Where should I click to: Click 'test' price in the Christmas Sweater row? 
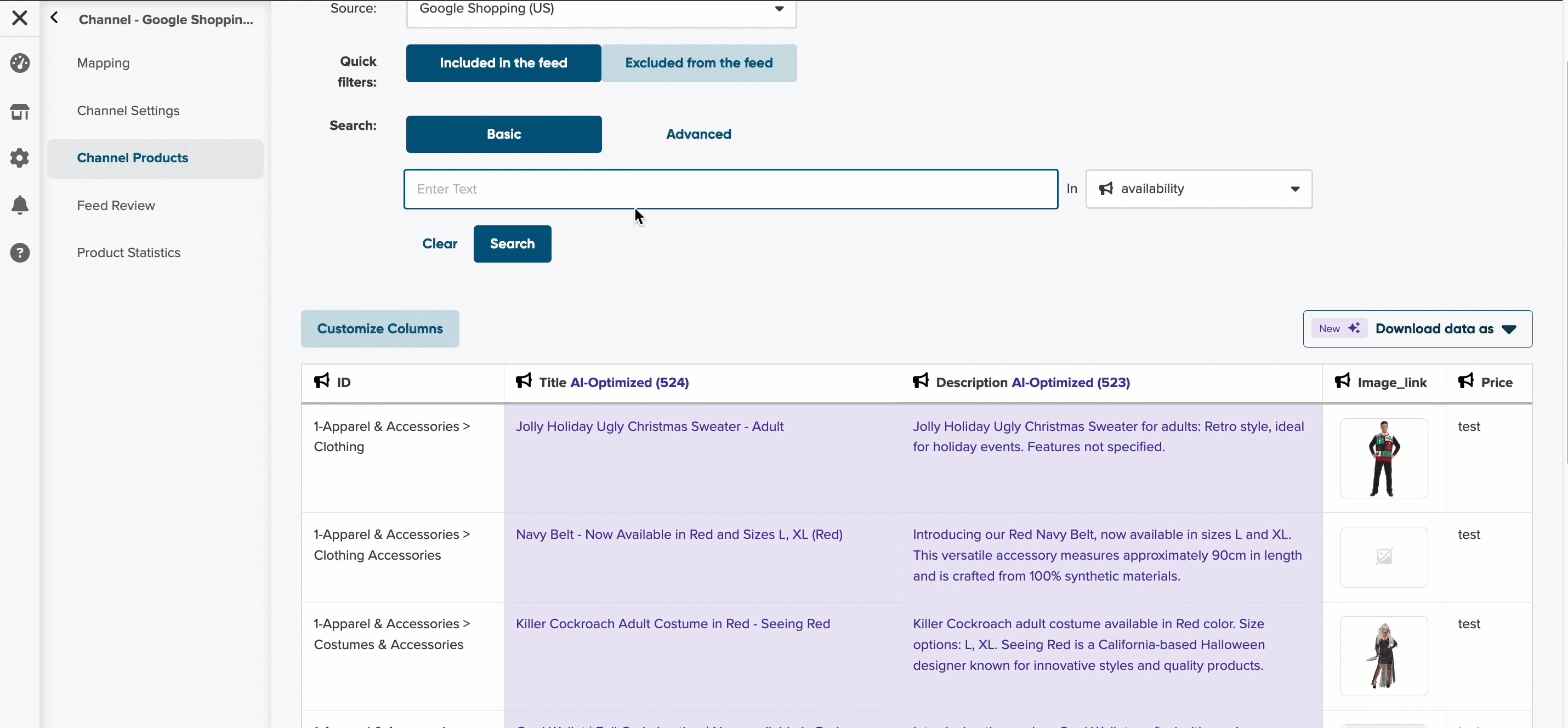(1469, 426)
